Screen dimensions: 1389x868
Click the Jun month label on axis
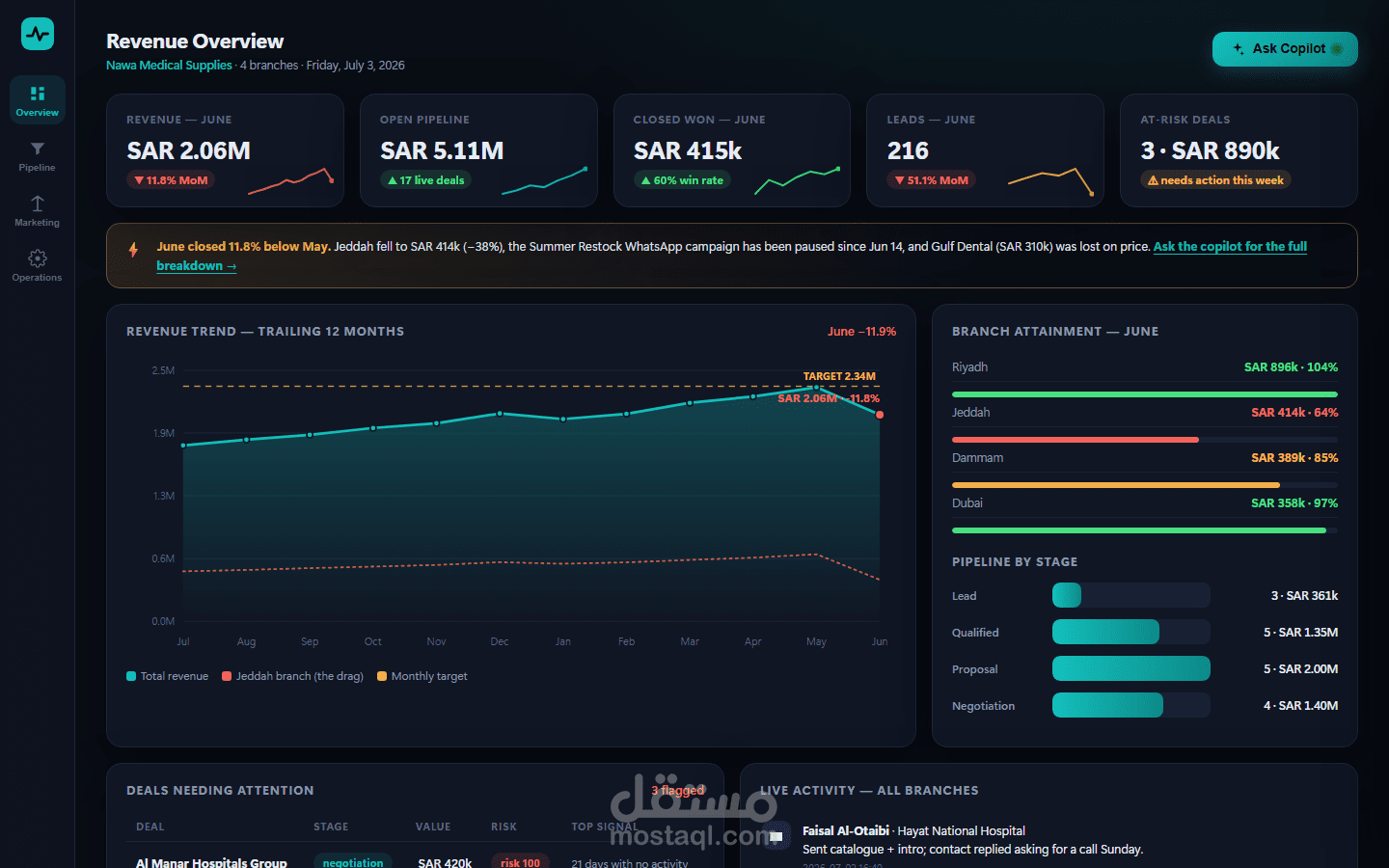[880, 641]
